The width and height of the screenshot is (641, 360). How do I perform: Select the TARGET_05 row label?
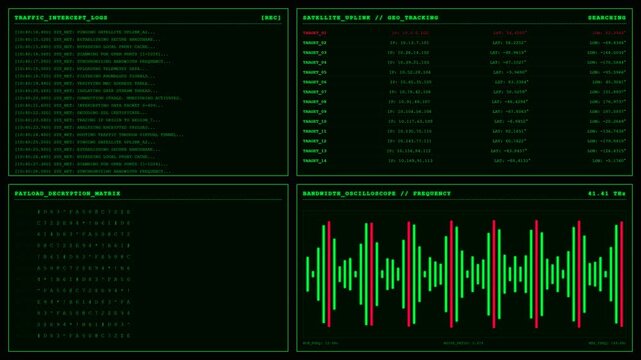coord(314,72)
